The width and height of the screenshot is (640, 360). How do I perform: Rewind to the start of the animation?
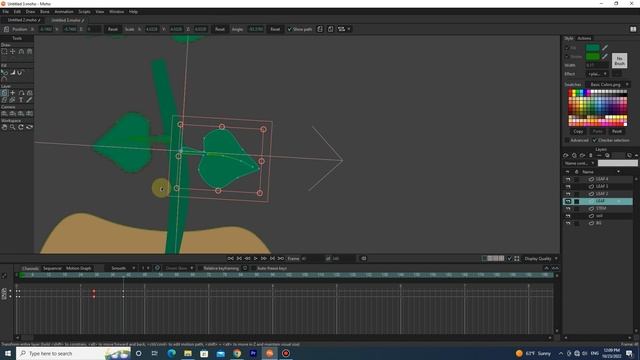(x=231, y=258)
